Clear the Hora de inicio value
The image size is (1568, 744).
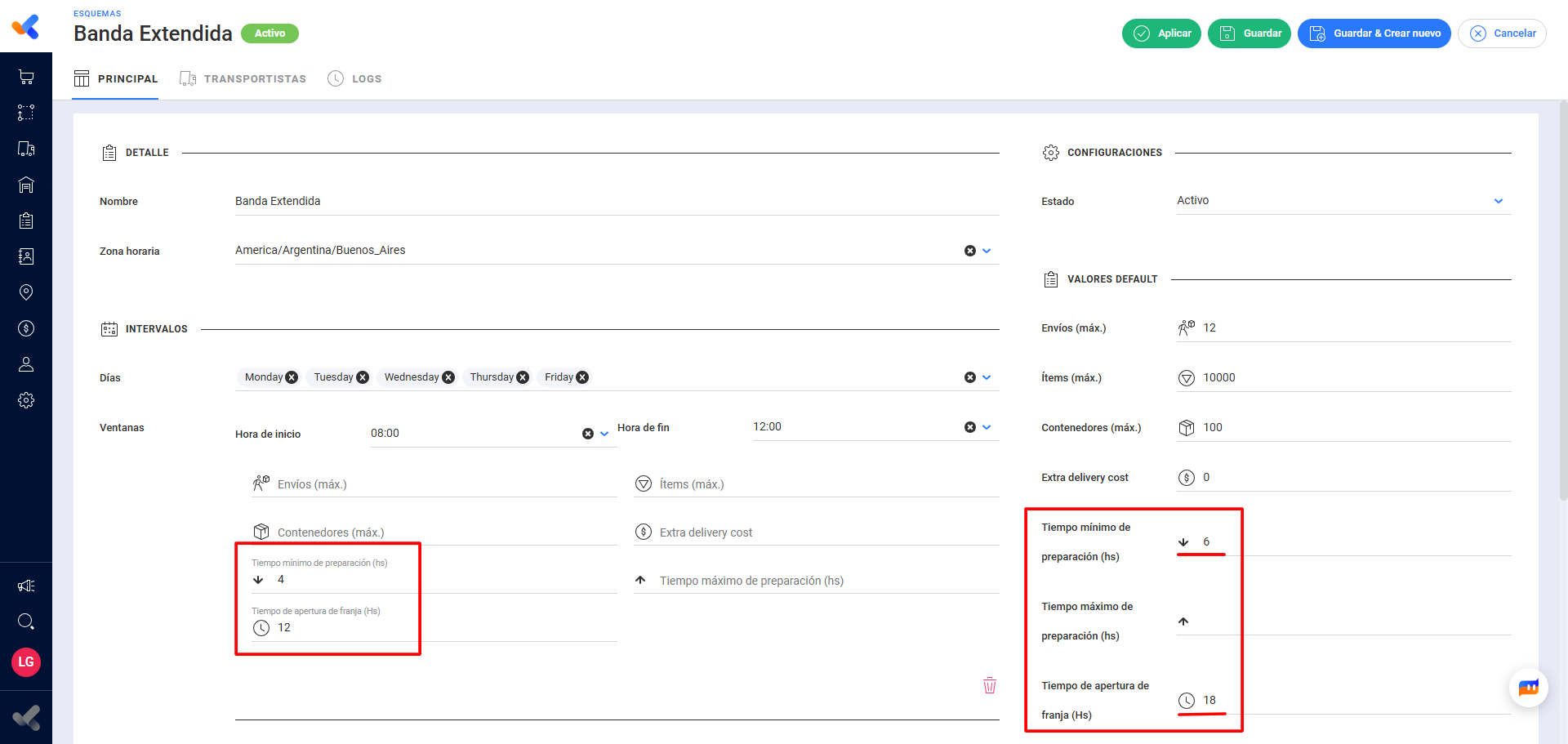point(588,434)
